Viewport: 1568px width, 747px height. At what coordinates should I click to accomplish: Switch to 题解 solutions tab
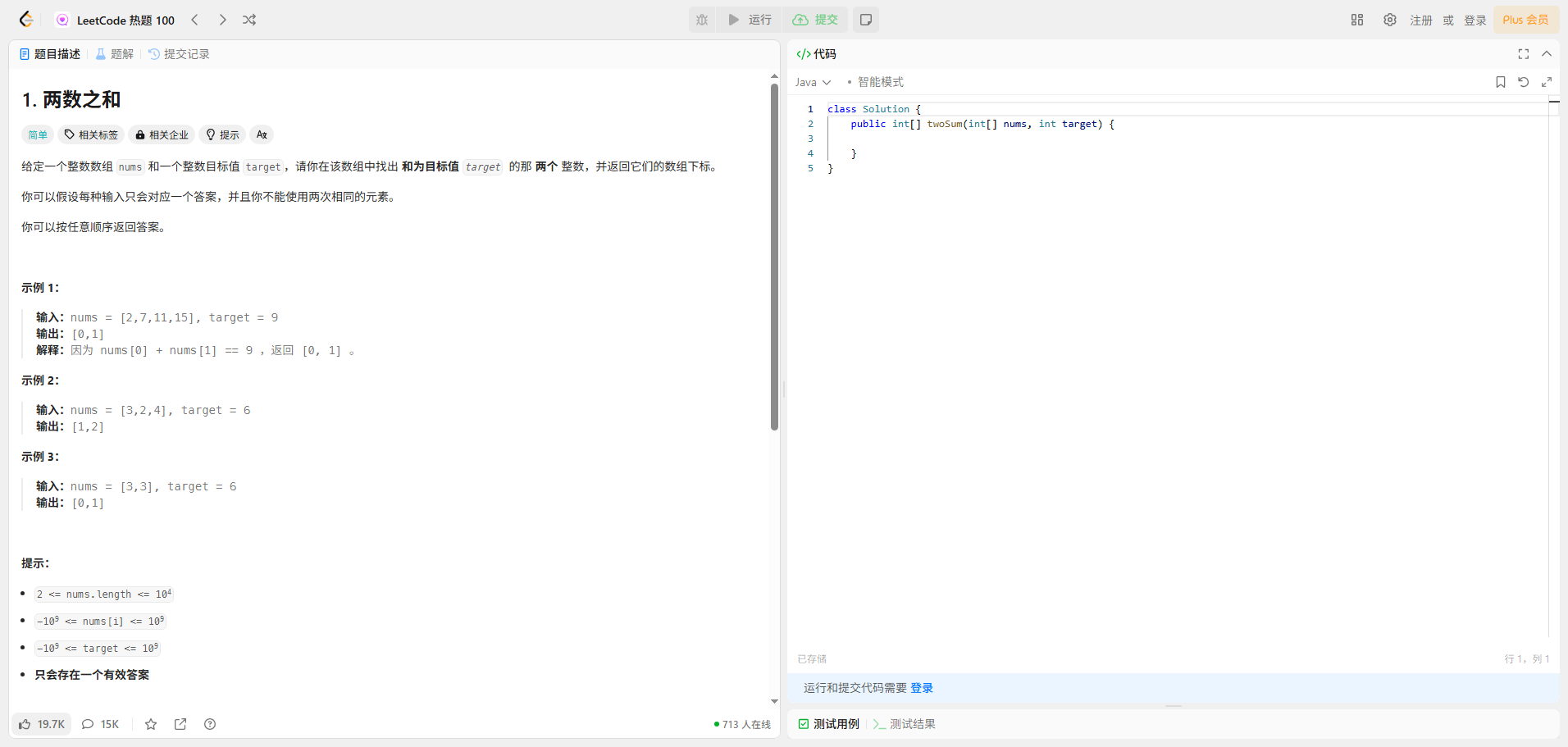pyautogui.click(x=114, y=54)
